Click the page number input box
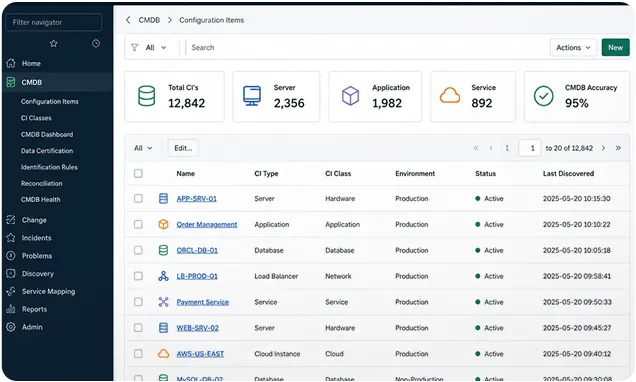The width and height of the screenshot is (636, 382). [530, 148]
